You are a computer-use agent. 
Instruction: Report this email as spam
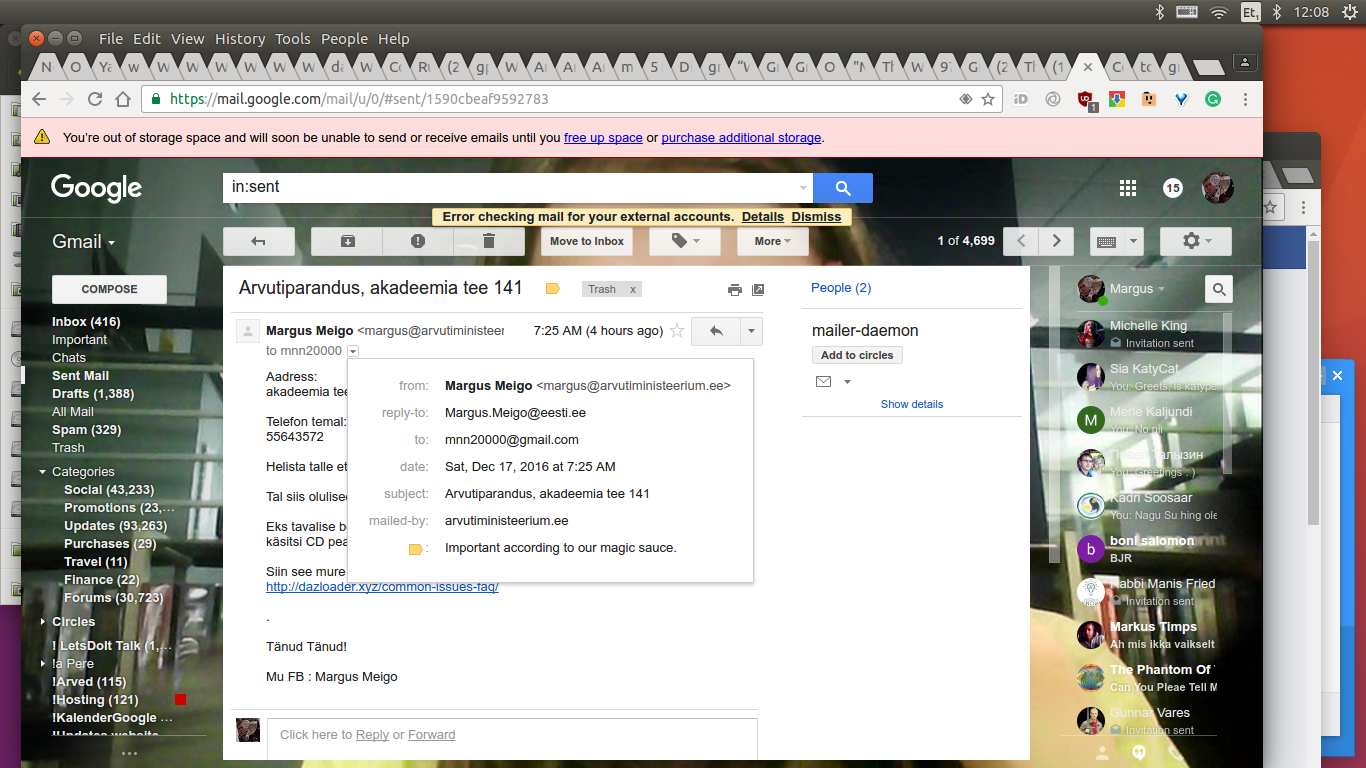418,241
